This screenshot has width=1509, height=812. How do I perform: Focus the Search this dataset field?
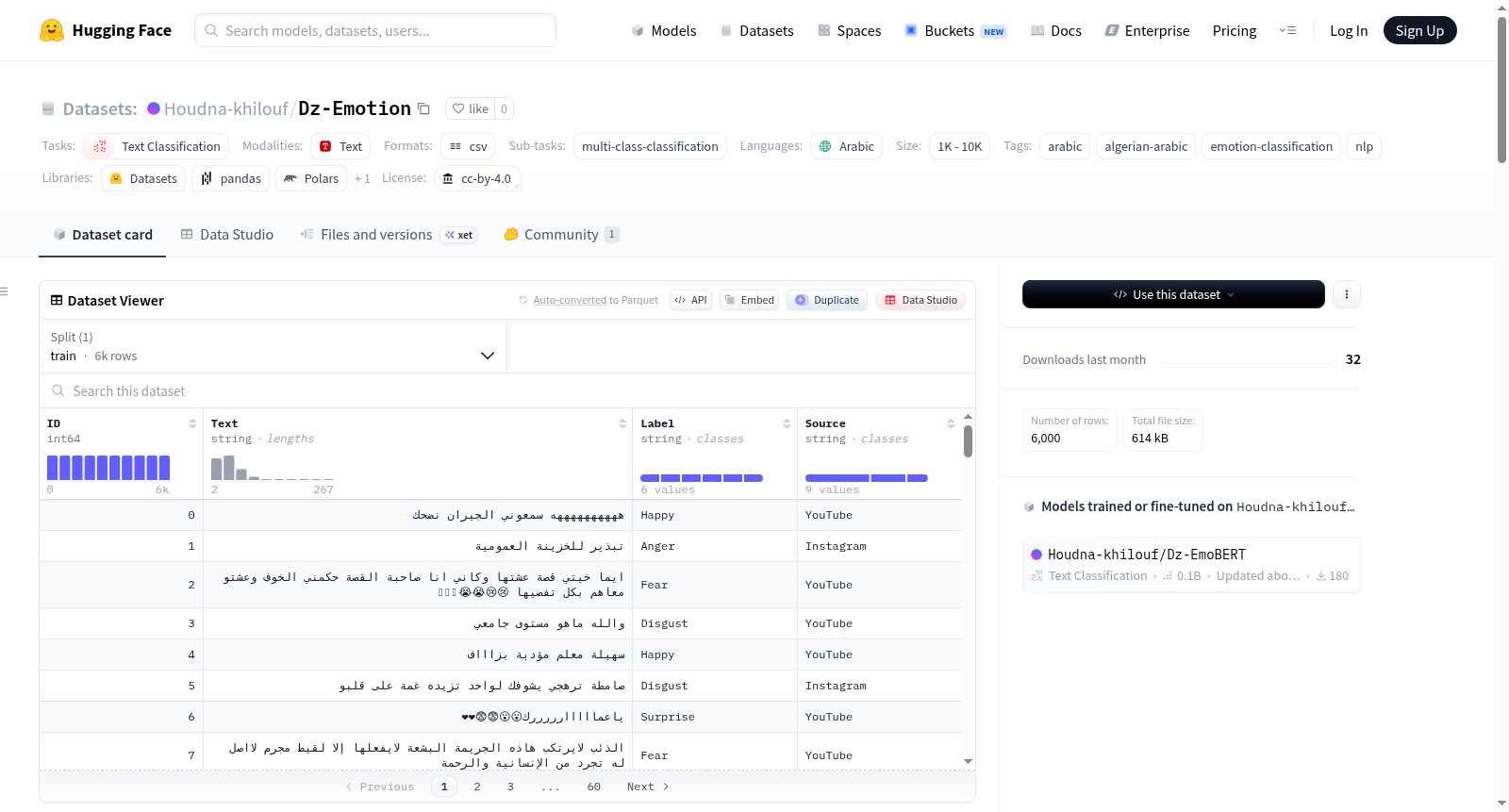[x=507, y=391]
